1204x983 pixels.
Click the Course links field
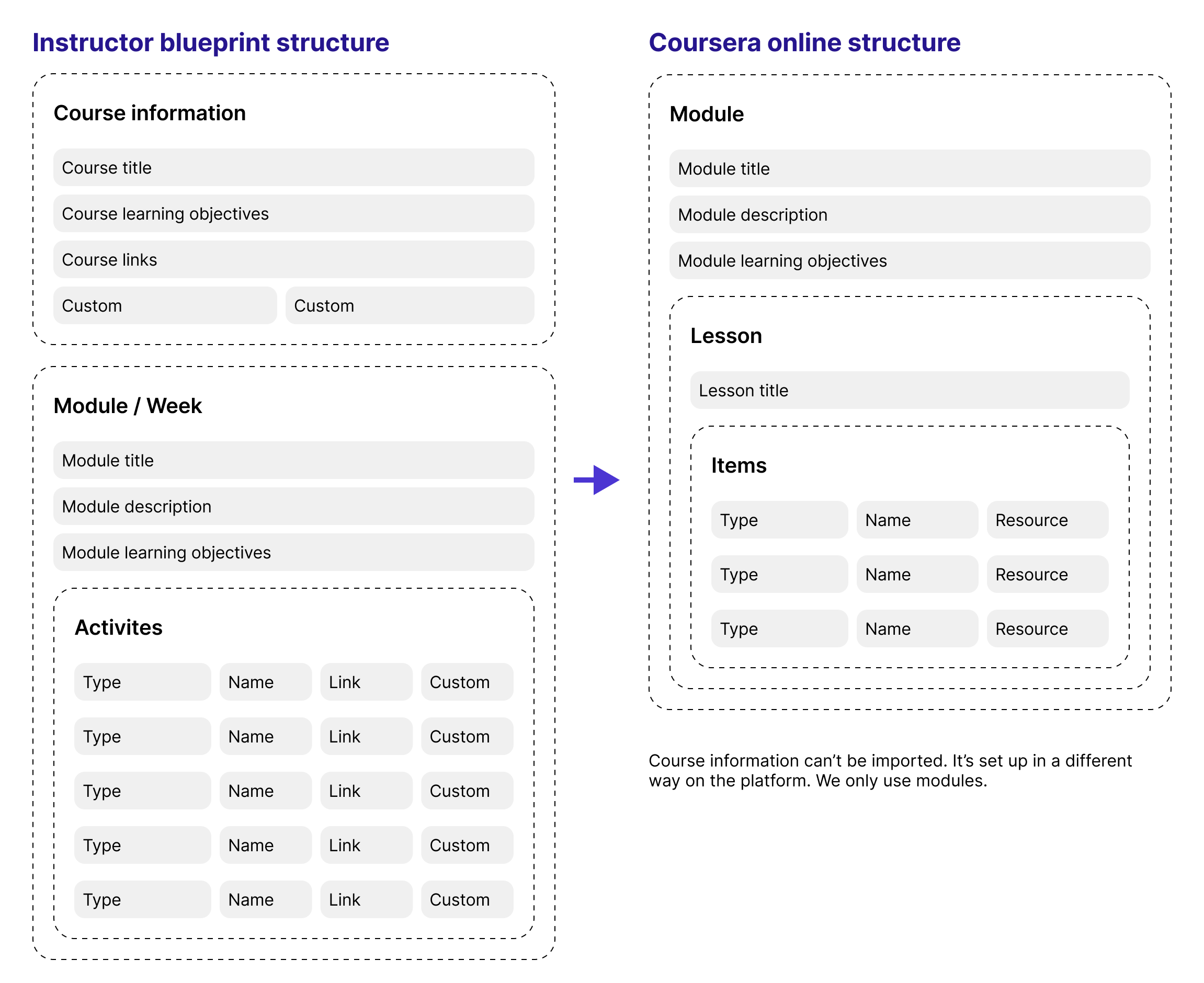click(x=293, y=259)
